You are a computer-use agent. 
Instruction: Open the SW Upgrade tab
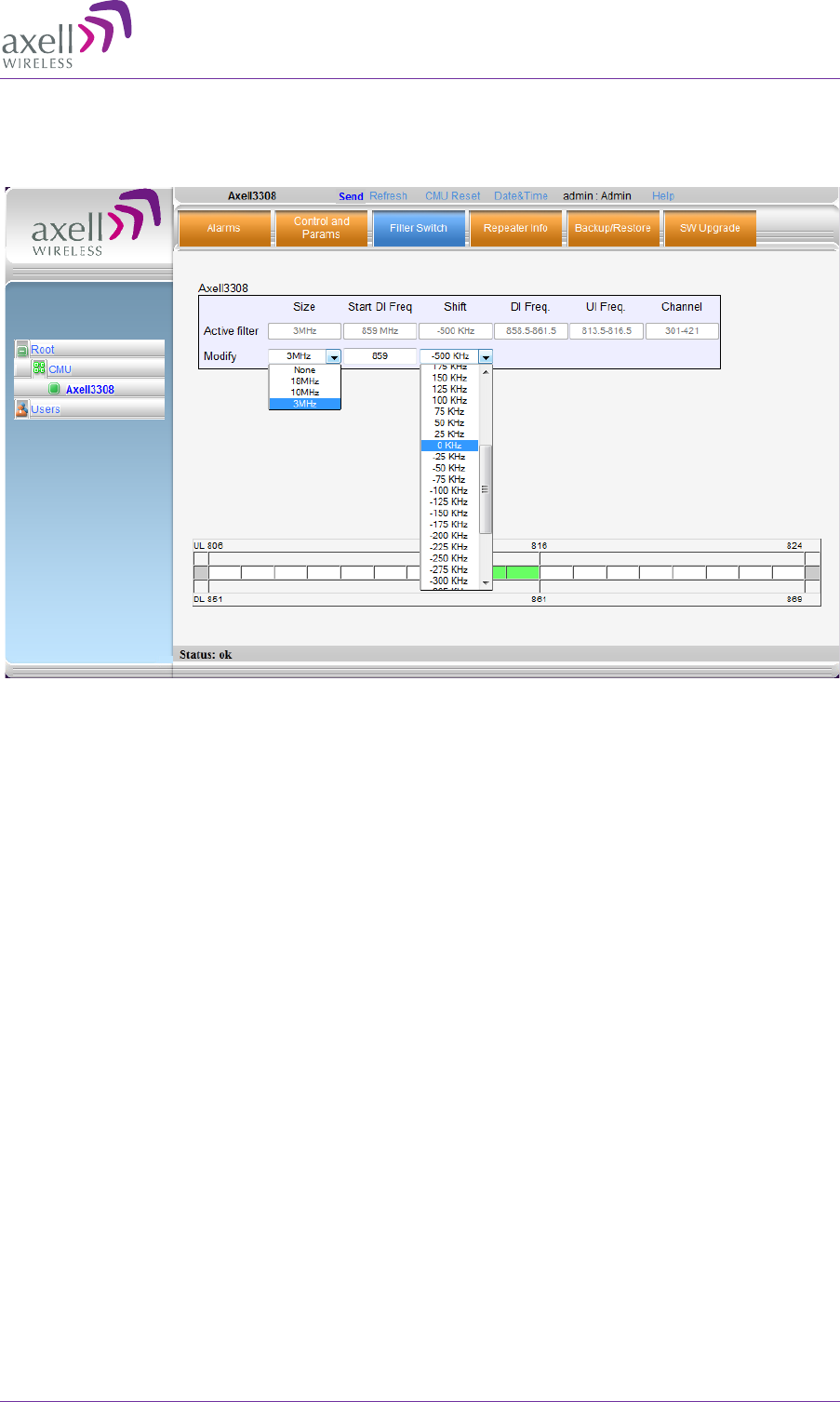pos(710,228)
